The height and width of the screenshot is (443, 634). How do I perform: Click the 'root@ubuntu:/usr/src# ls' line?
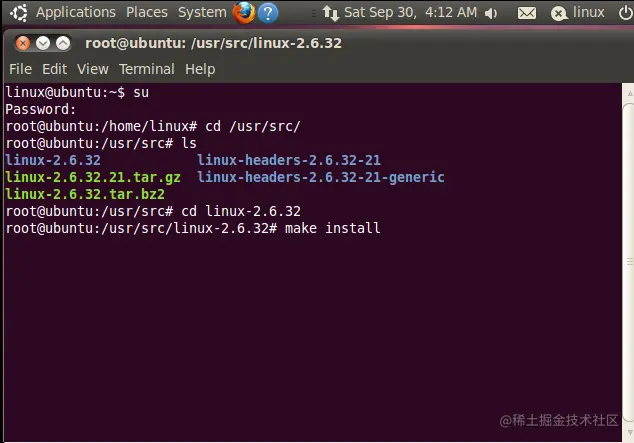pos(101,143)
